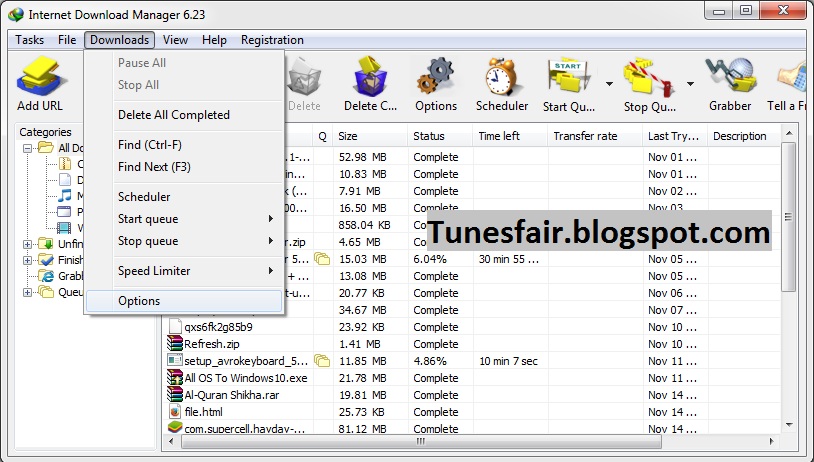The width and height of the screenshot is (814, 462).
Task: Sort by the Transfer rate column header
Action: pos(595,136)
